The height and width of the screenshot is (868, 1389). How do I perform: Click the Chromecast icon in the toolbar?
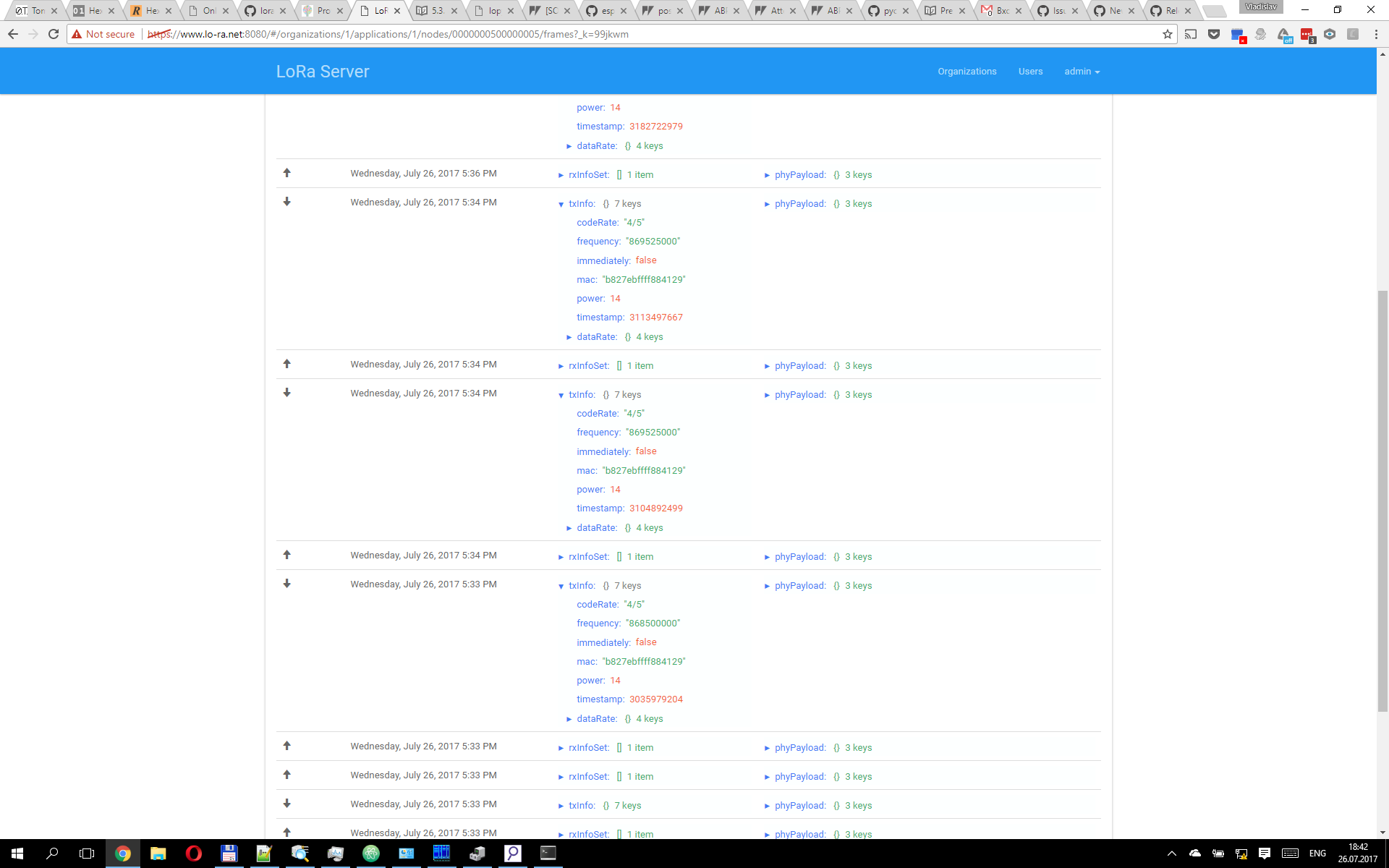(x=1191, y=34)
